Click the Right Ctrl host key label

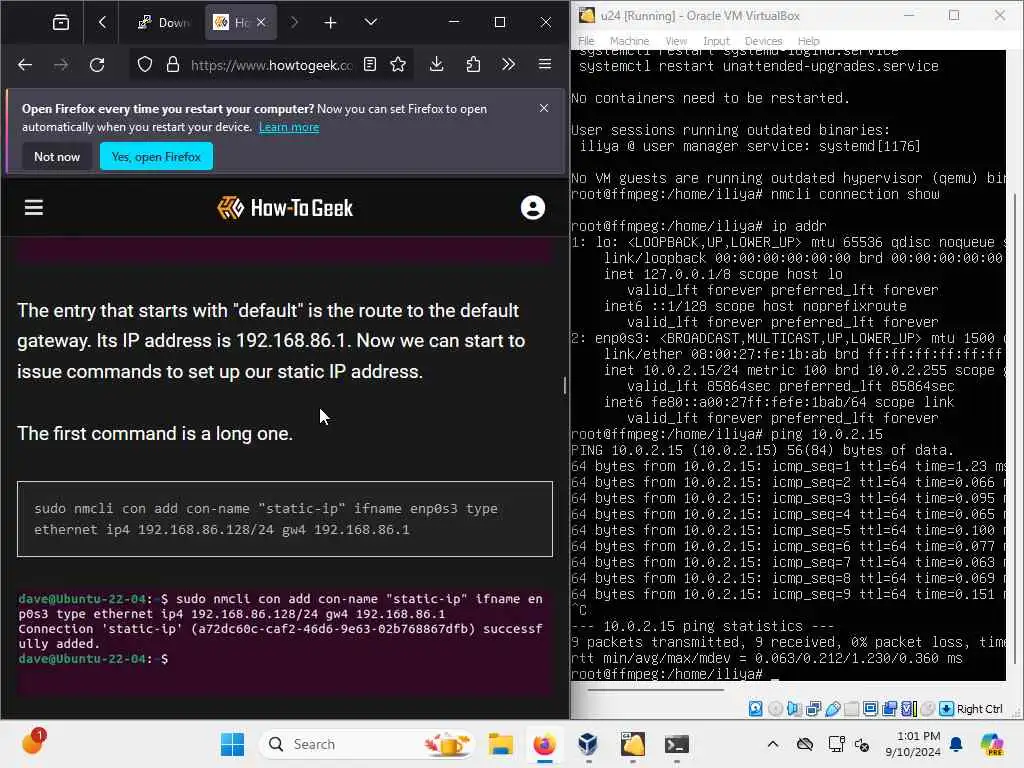click(980, 709)
